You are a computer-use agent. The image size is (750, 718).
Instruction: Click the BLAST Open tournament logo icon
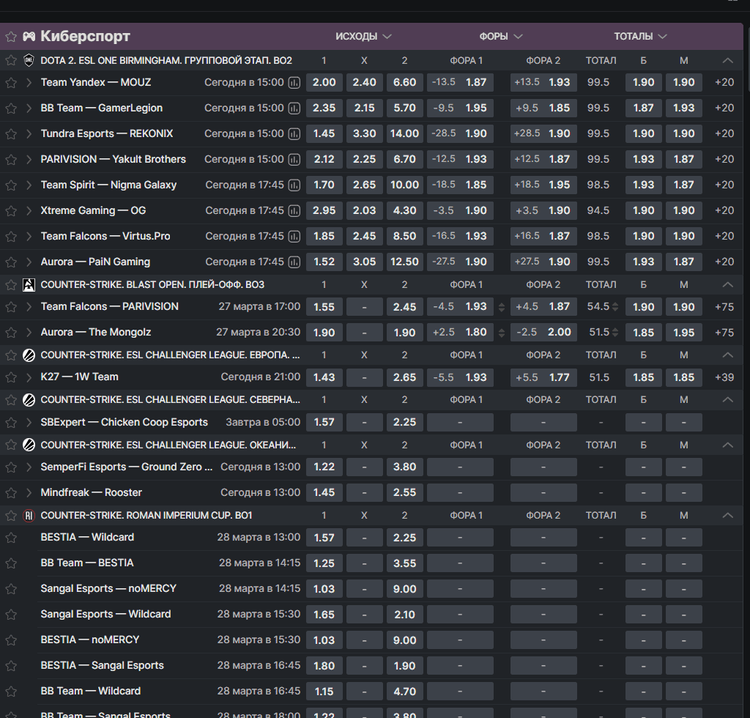click(x=29, y=284)
